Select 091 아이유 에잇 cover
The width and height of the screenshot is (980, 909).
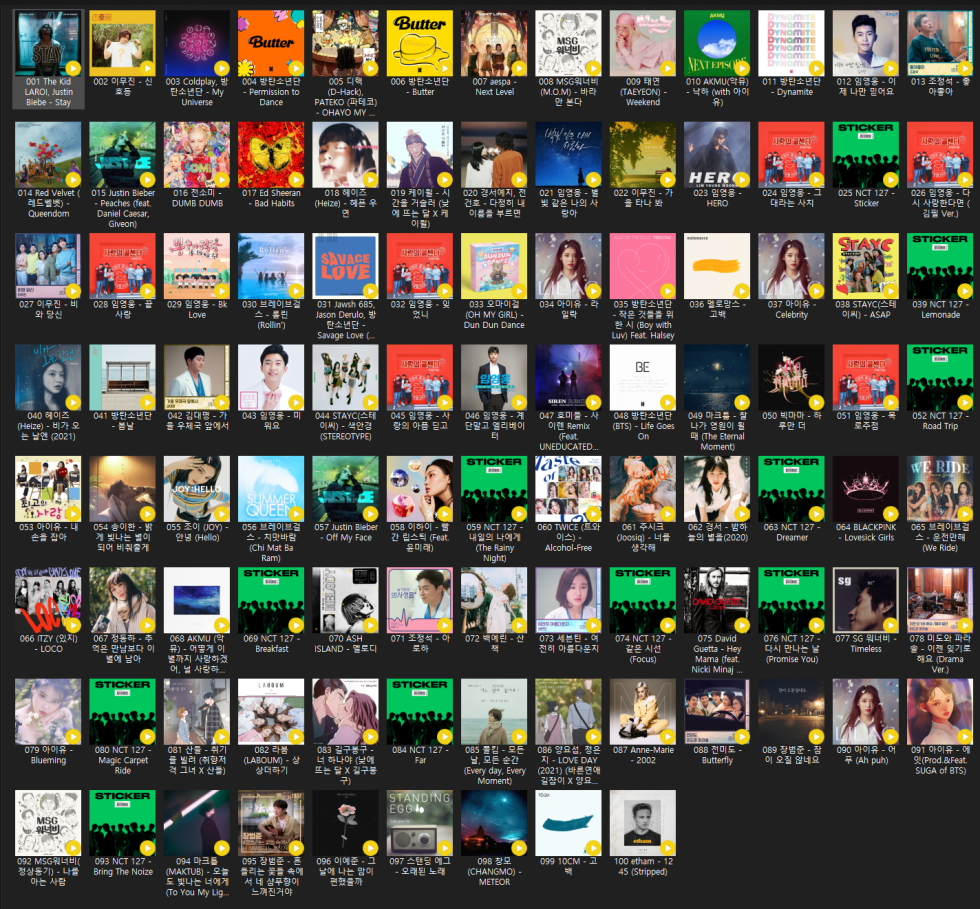940,712
